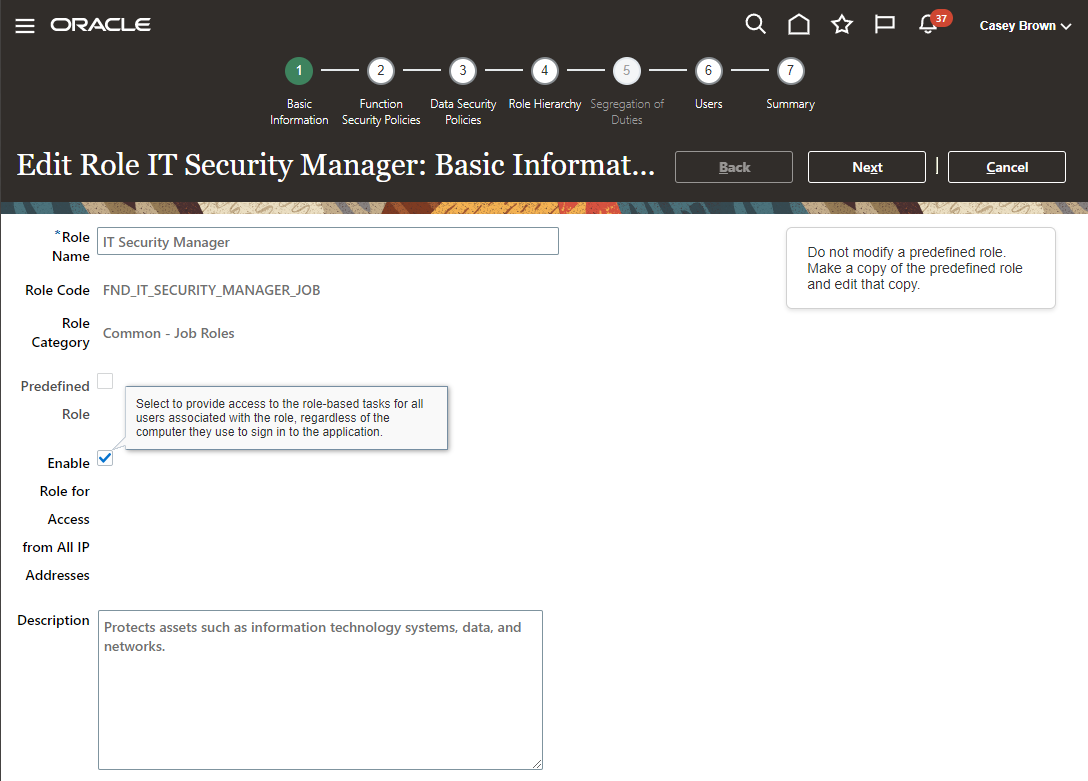
Task: Open the hamburger navigator menu
Action: click(x=25, y=26)
